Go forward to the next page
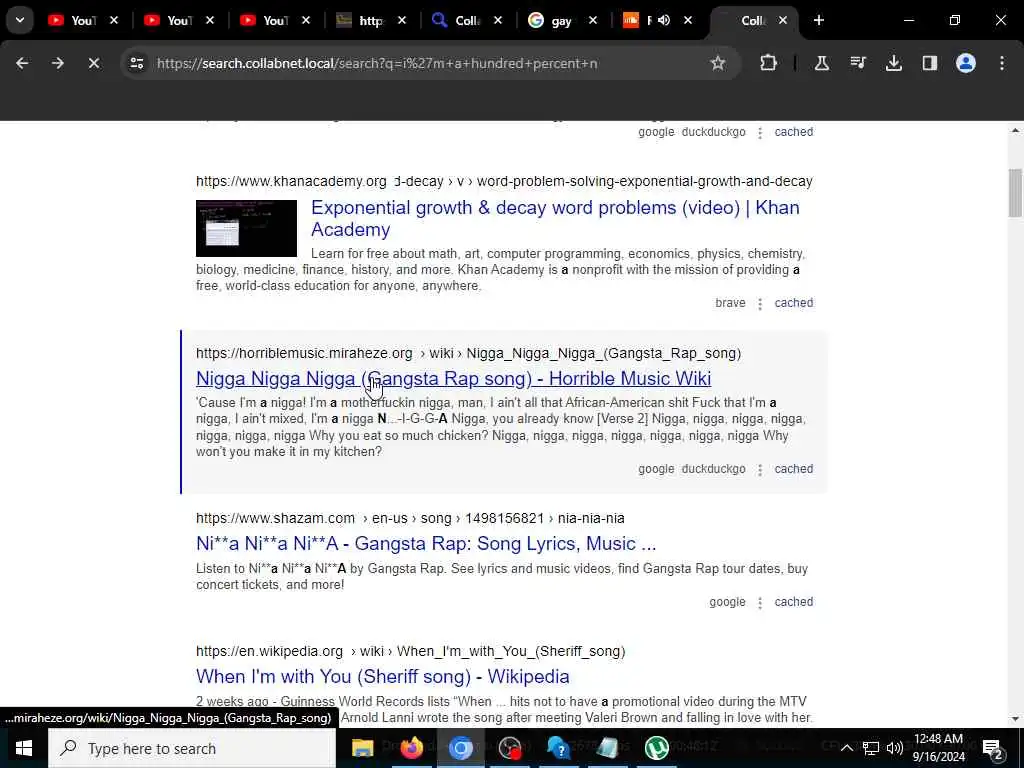Screen dimensions: 1024x768 tap(58, 63)
